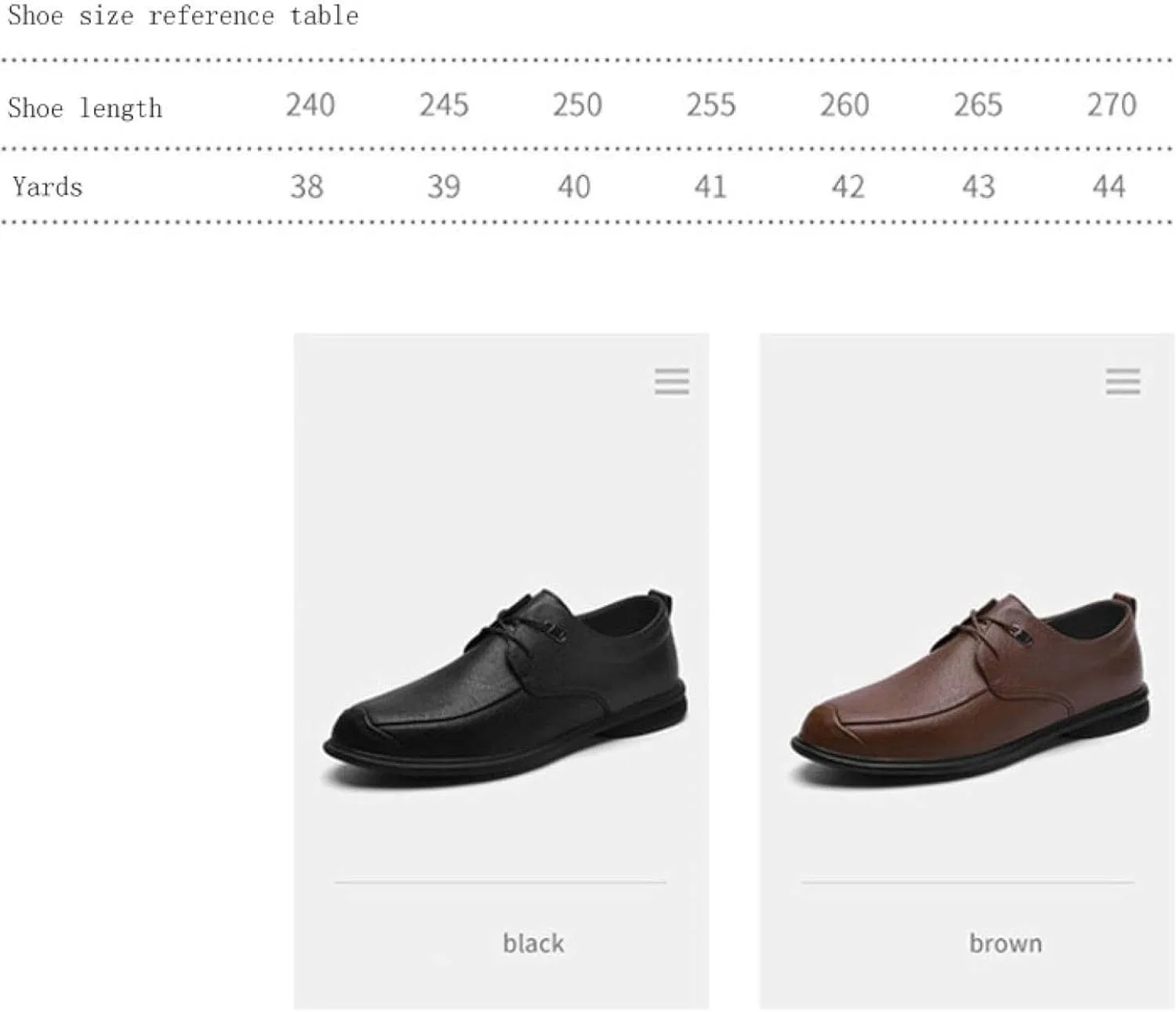
Task: Select shoe length 265
Action: point(978,105)
